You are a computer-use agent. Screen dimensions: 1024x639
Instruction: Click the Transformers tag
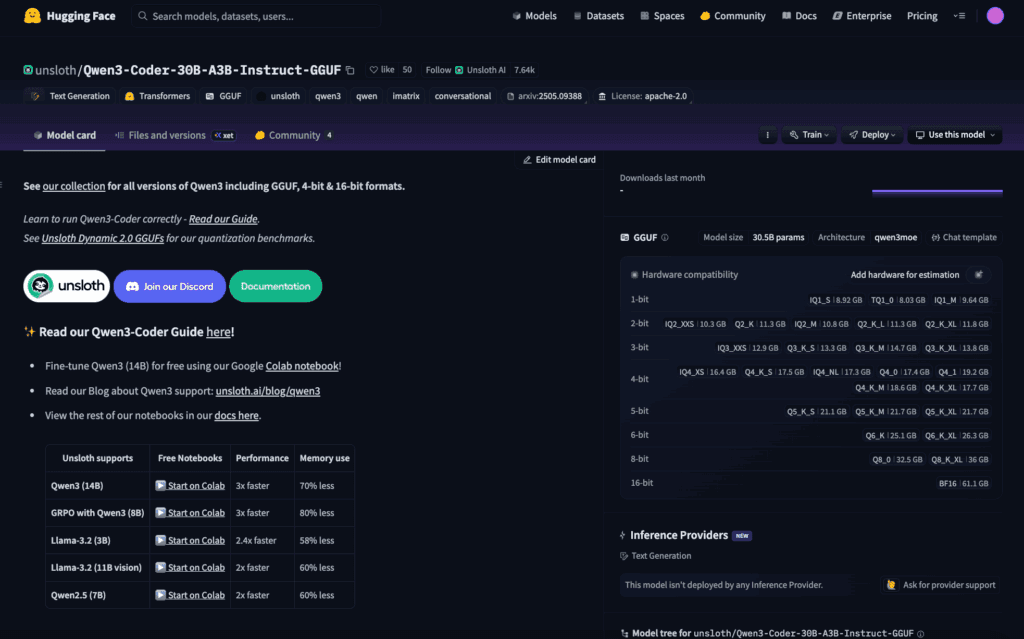click(x=157, y=96)
